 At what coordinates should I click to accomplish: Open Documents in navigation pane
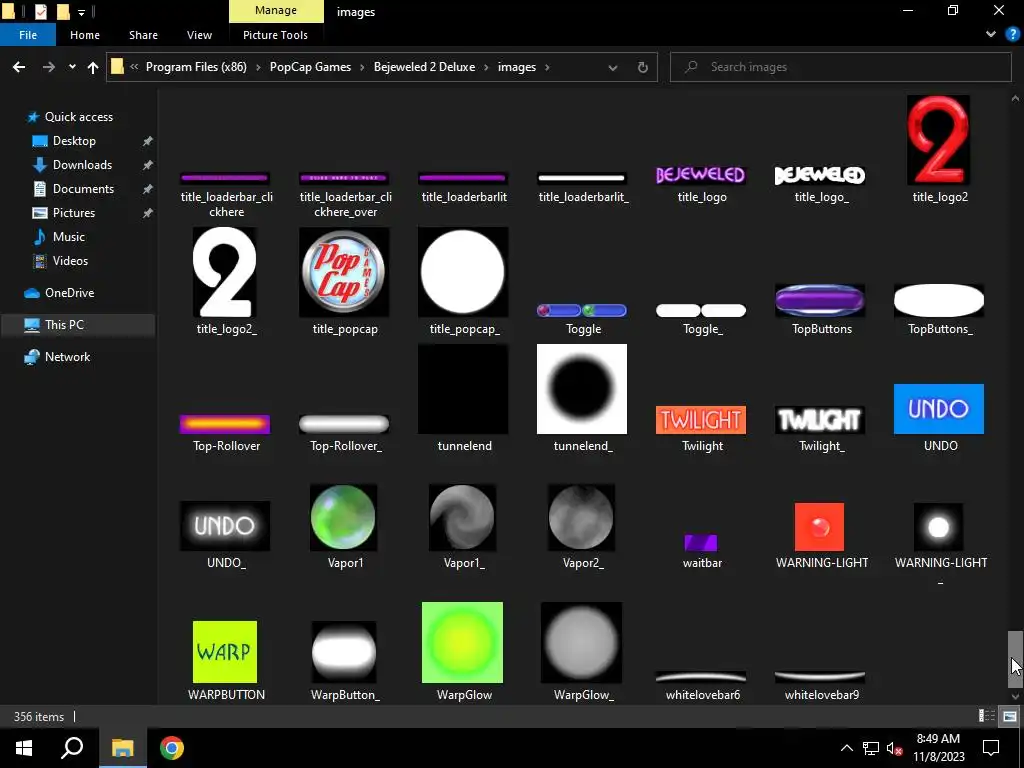coord(83,189)
